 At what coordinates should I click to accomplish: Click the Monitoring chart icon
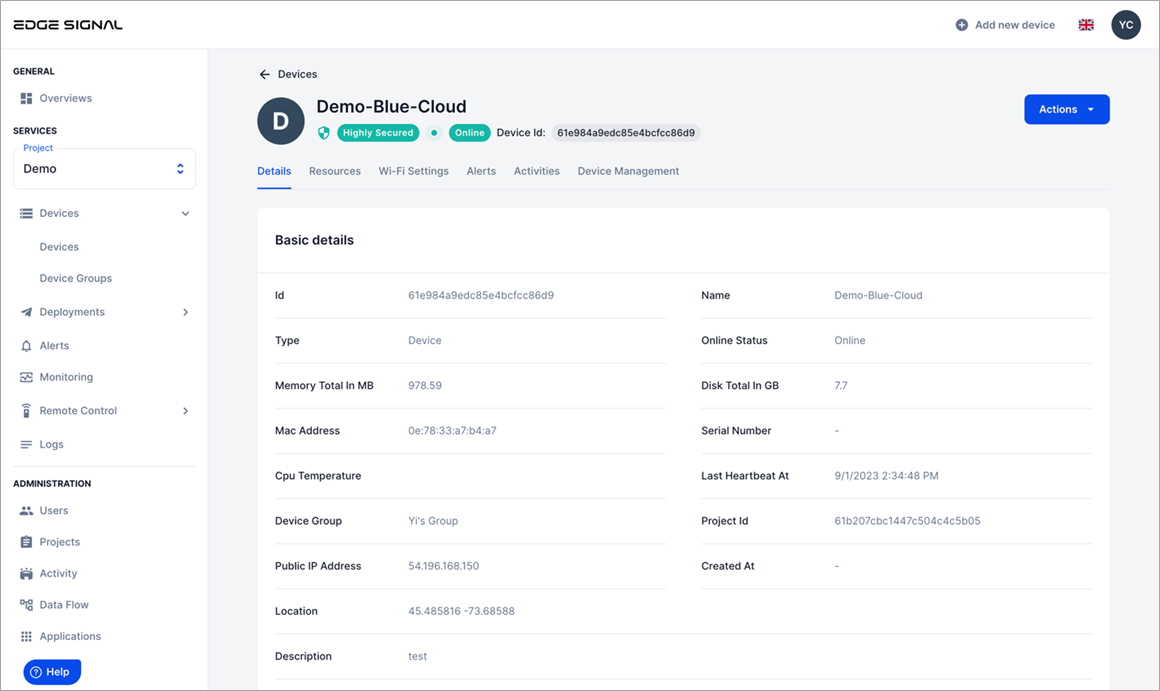click(27, 377)
